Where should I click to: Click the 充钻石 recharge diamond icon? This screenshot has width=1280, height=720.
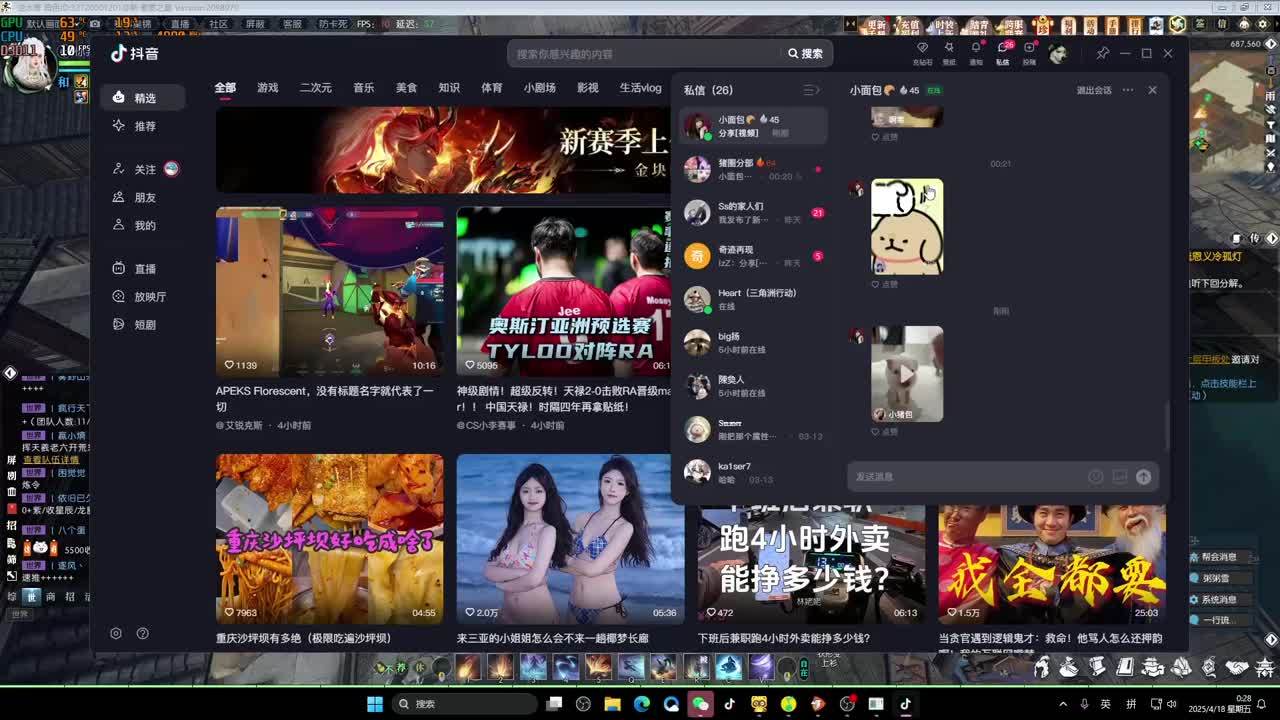click(x=922, y=50)
